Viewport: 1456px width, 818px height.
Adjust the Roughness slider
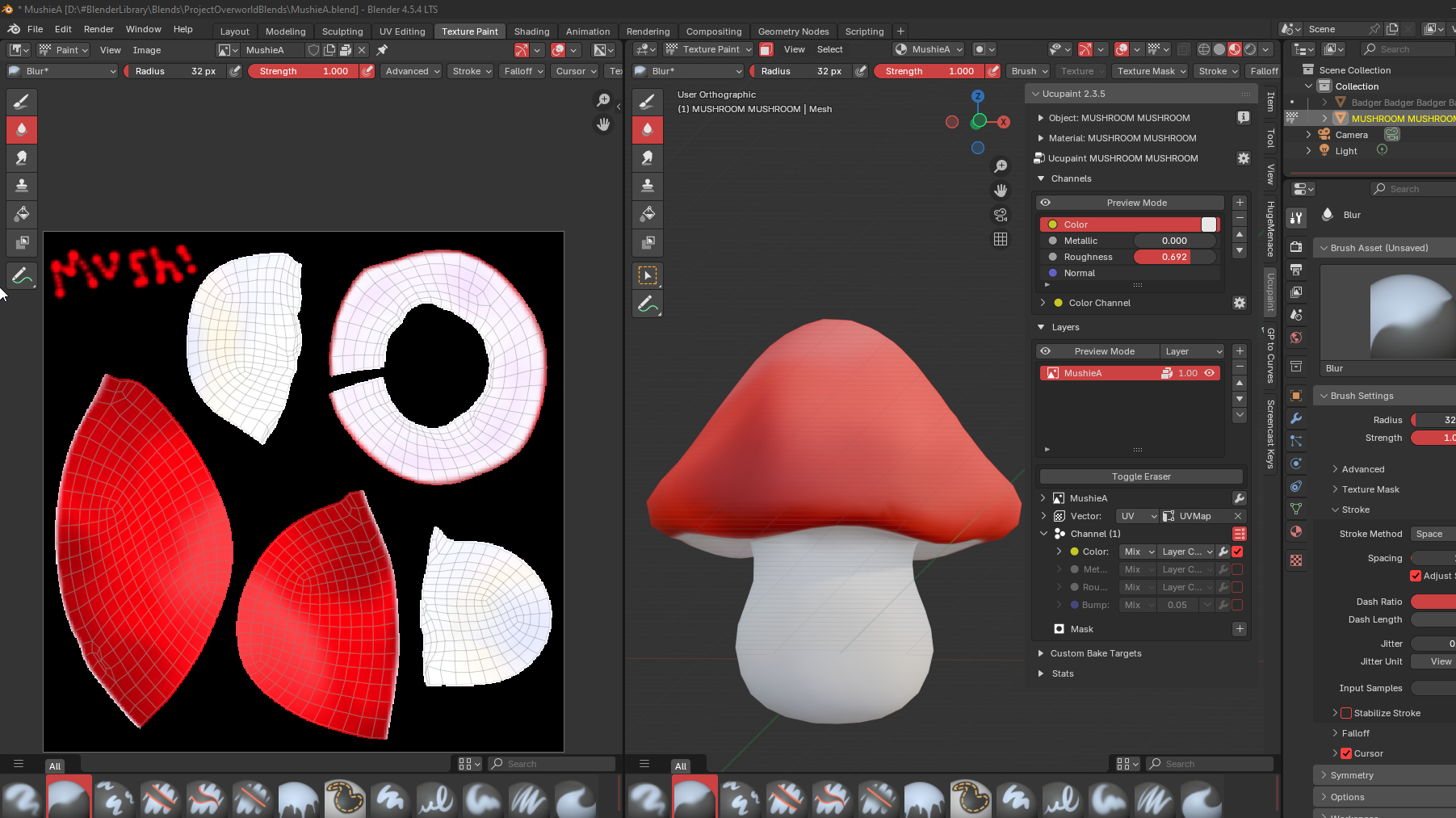click(x=1174, y=257)
